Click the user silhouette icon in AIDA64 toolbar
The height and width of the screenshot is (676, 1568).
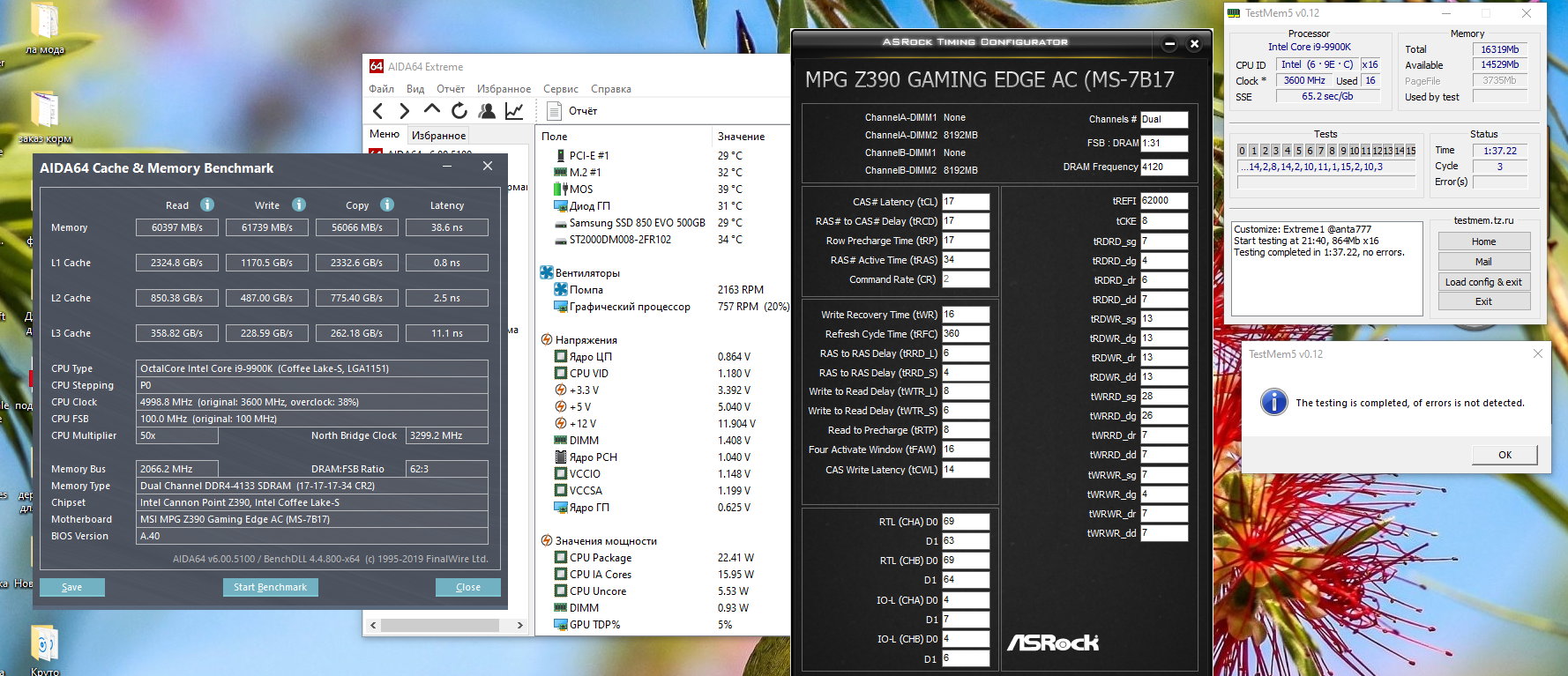click(487, 111)
